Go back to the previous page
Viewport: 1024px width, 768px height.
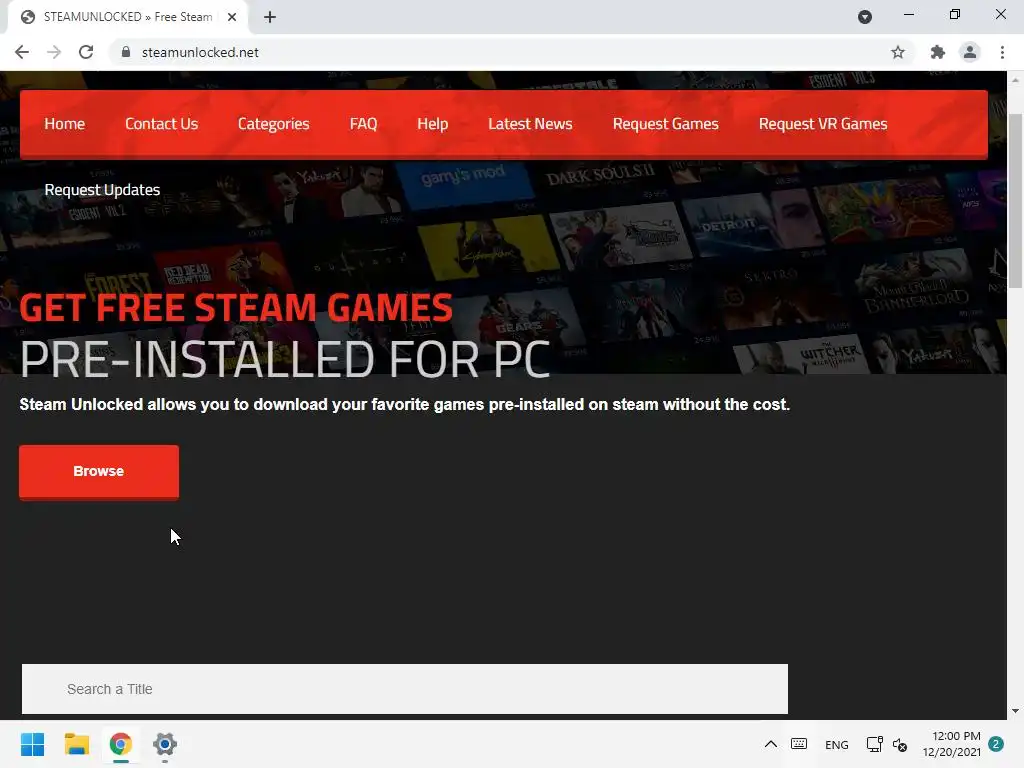pyautogui.click(x=22, y=52)
